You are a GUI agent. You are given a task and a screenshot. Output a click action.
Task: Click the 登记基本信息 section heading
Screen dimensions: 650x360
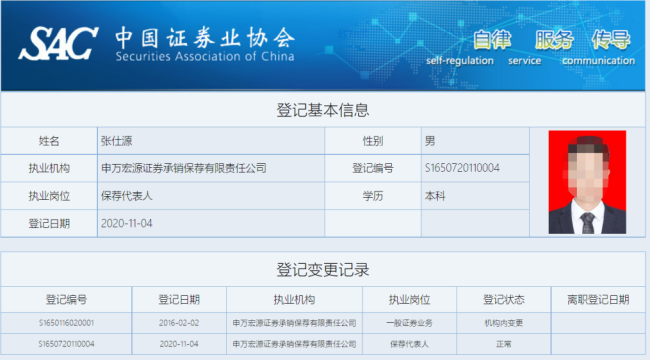coord(323,110)
